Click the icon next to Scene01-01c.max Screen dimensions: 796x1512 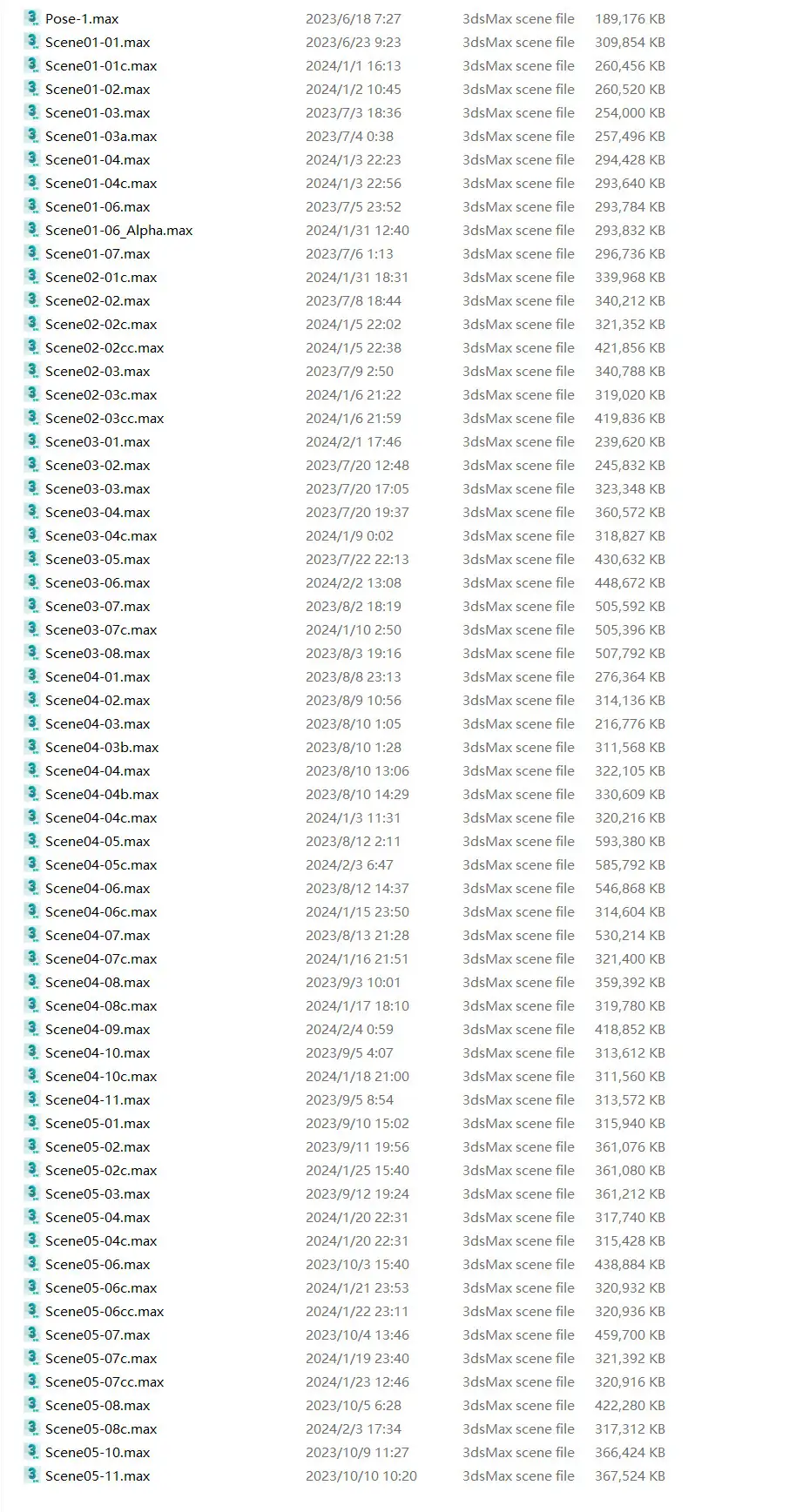click(x=32, y=65)
